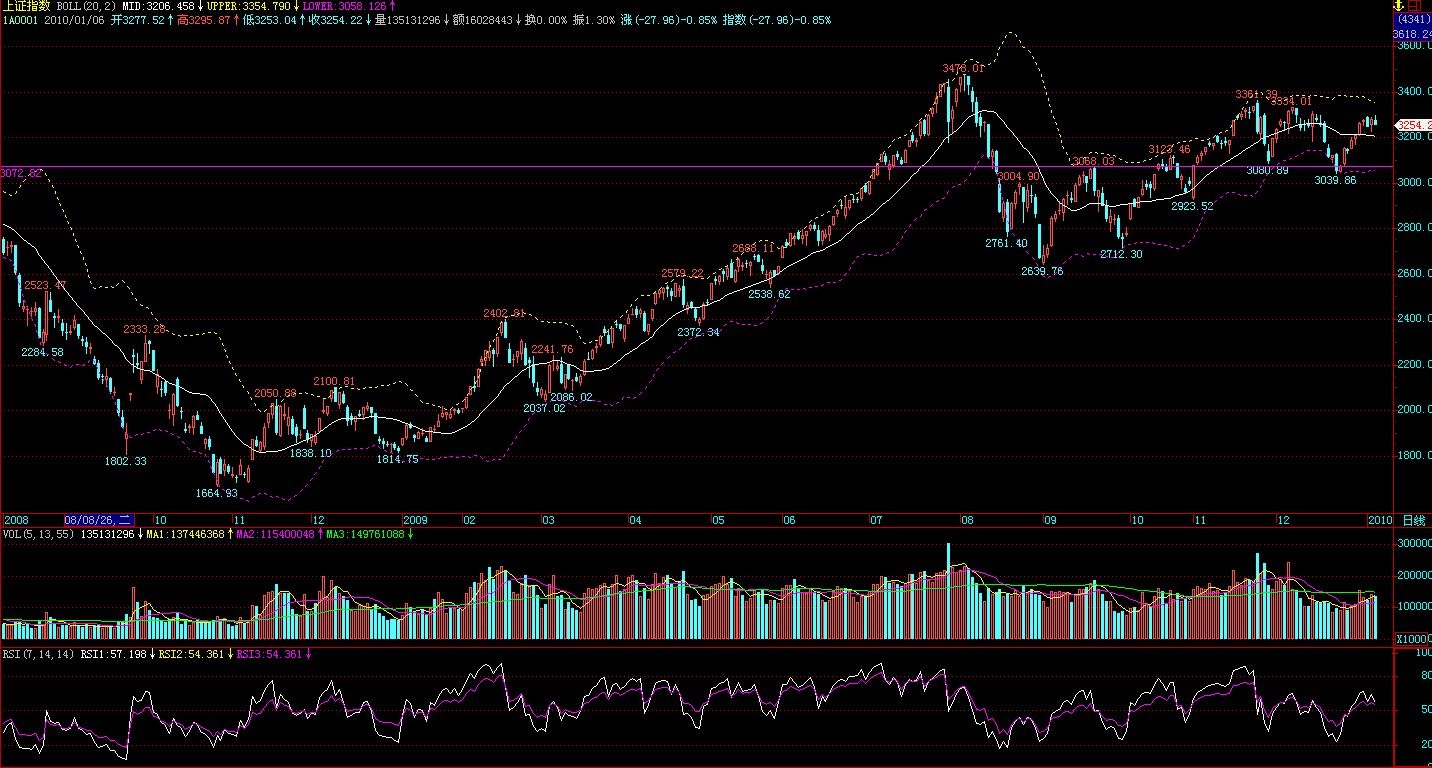Click the UPPER:3354.790 Bollinger value
This screenshot has width=1432, height=768.
[x=249, y=6]
